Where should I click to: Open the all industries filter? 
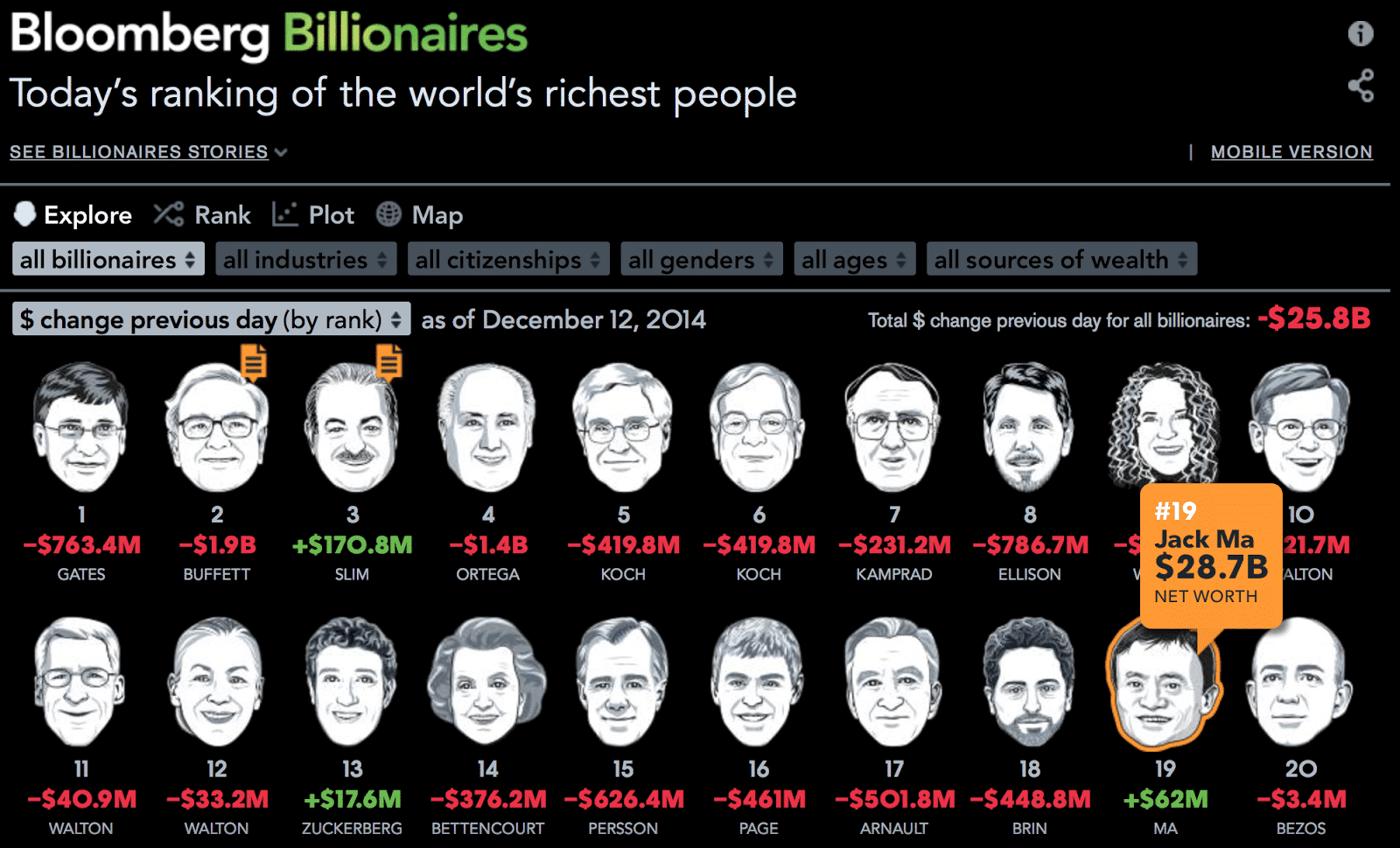coord(305,259)
